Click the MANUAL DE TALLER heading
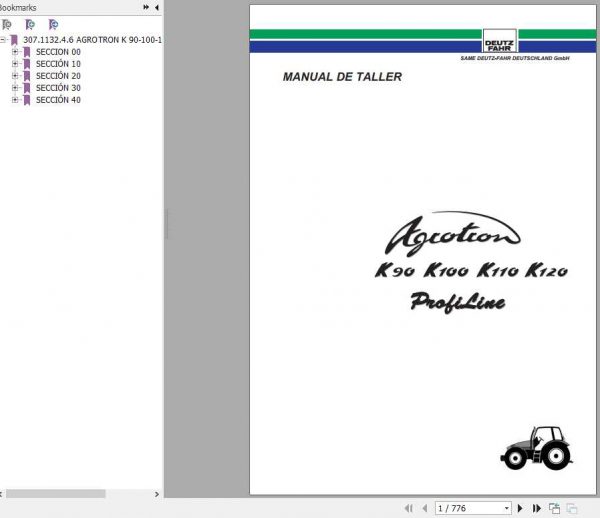The height and width of the screenshot is (518, 600). pos(342,77)
